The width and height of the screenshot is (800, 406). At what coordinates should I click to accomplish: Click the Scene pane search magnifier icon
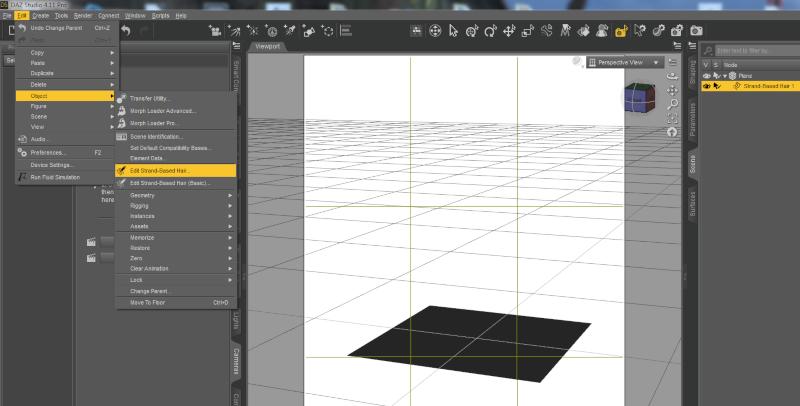pyautogui.click(x=708, y=50)
